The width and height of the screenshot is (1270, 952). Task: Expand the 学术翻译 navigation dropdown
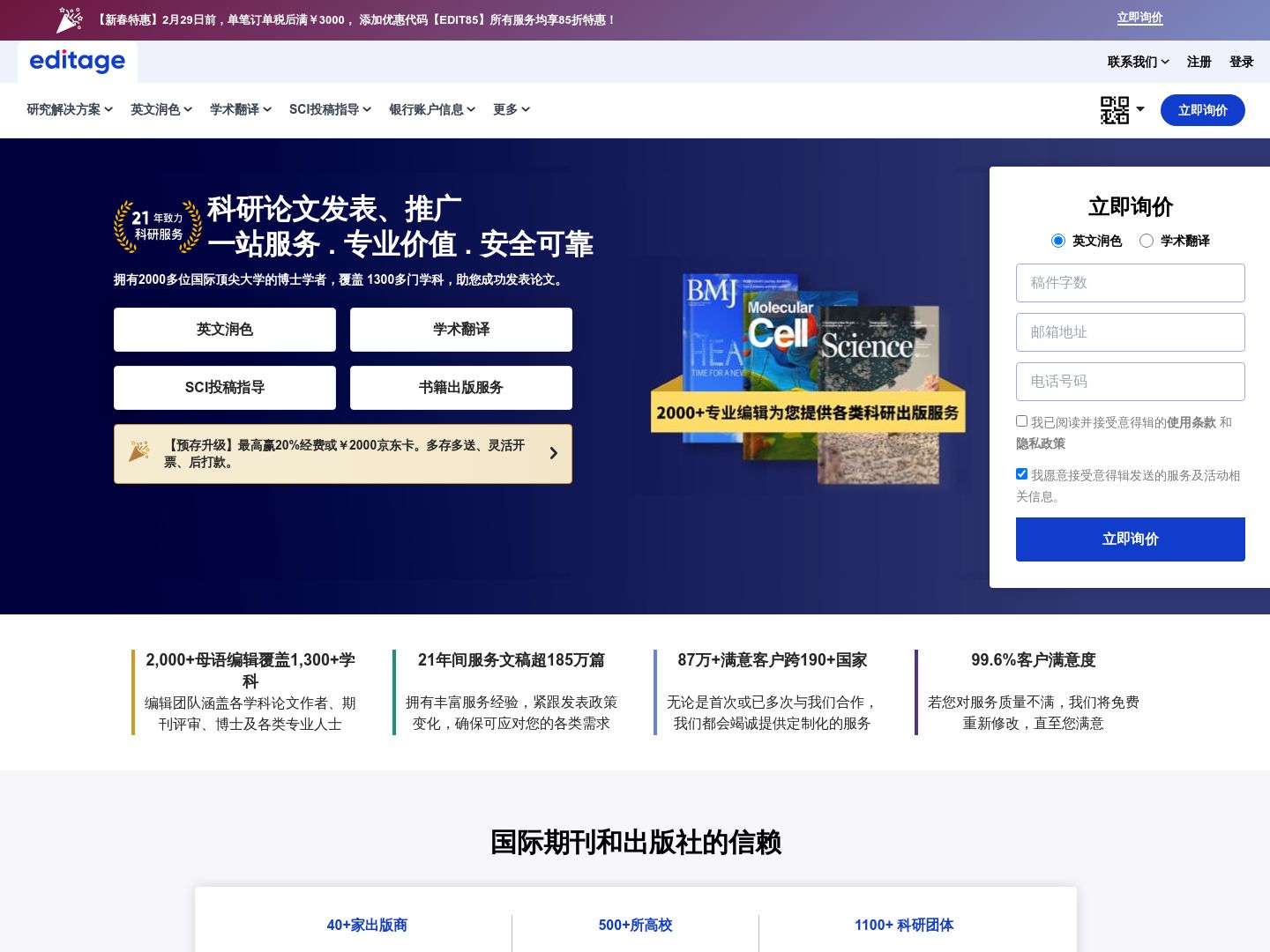tap(241, 109)
